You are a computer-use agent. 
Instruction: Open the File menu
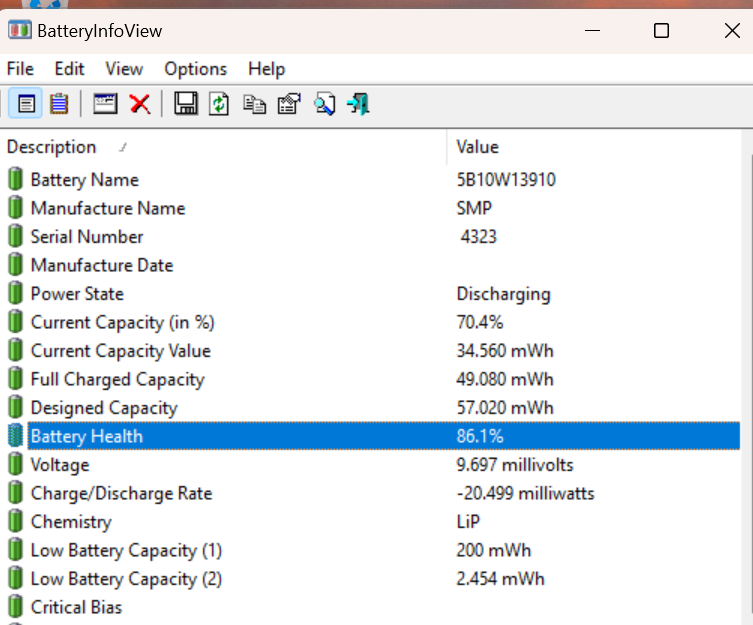click(20, 69)
